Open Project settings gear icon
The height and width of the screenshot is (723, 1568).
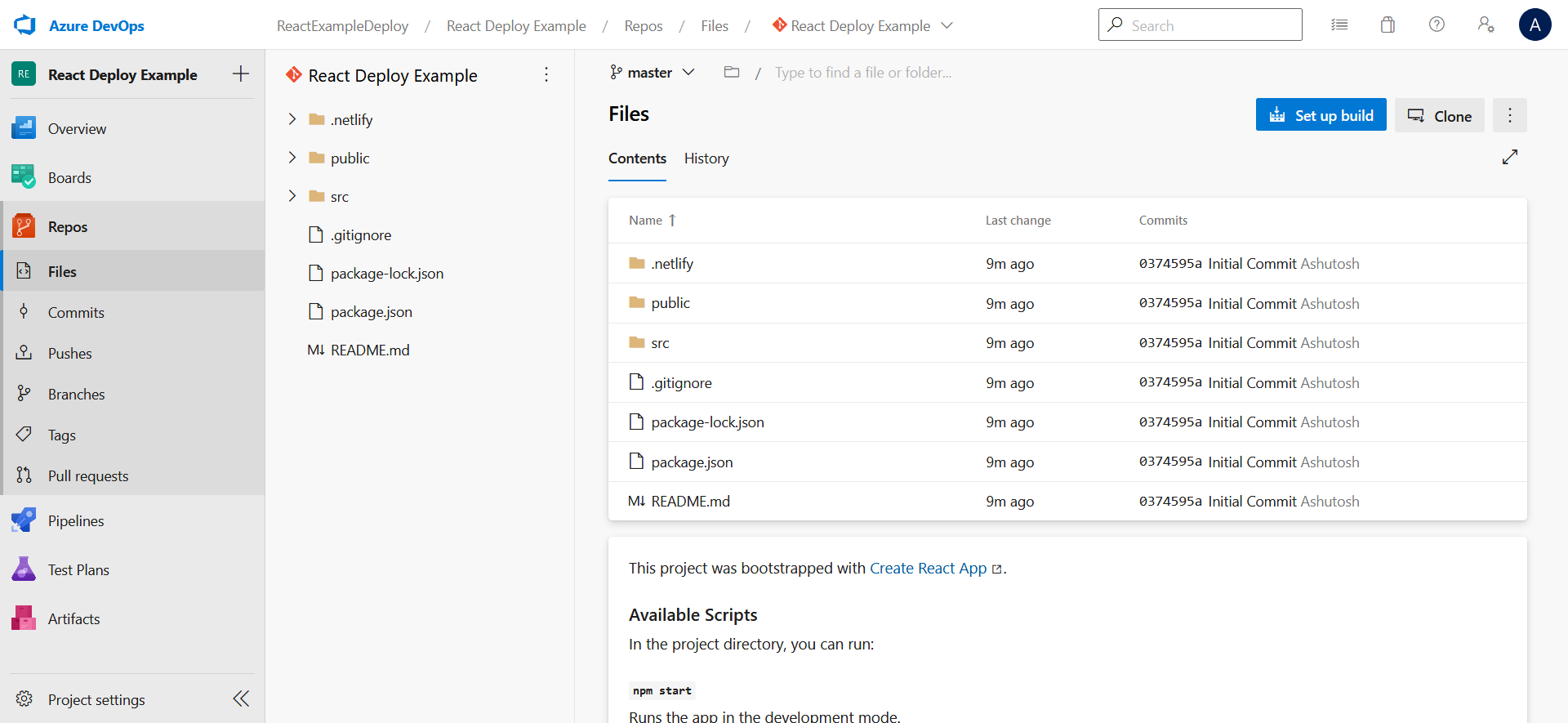24,699
